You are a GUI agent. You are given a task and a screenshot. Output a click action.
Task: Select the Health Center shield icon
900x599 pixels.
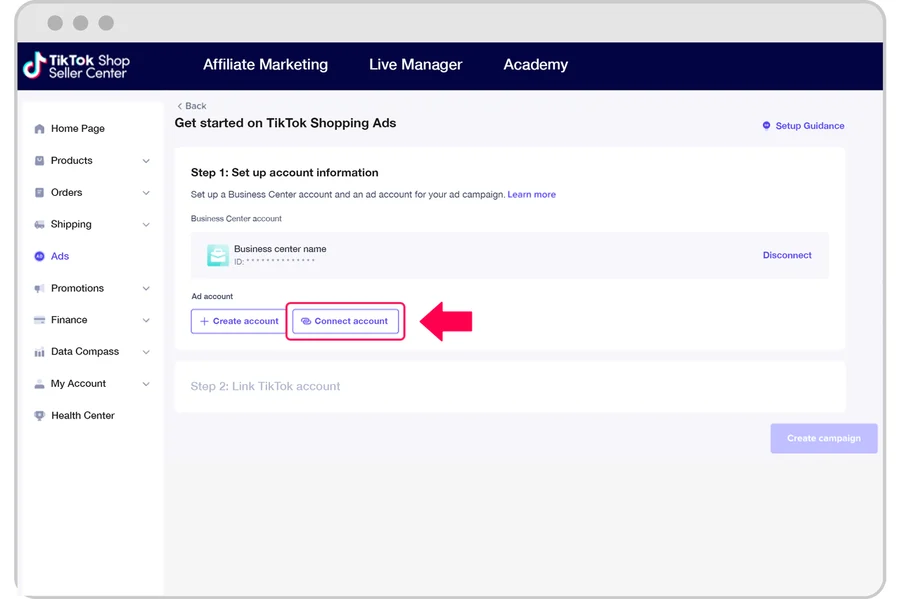38,415
